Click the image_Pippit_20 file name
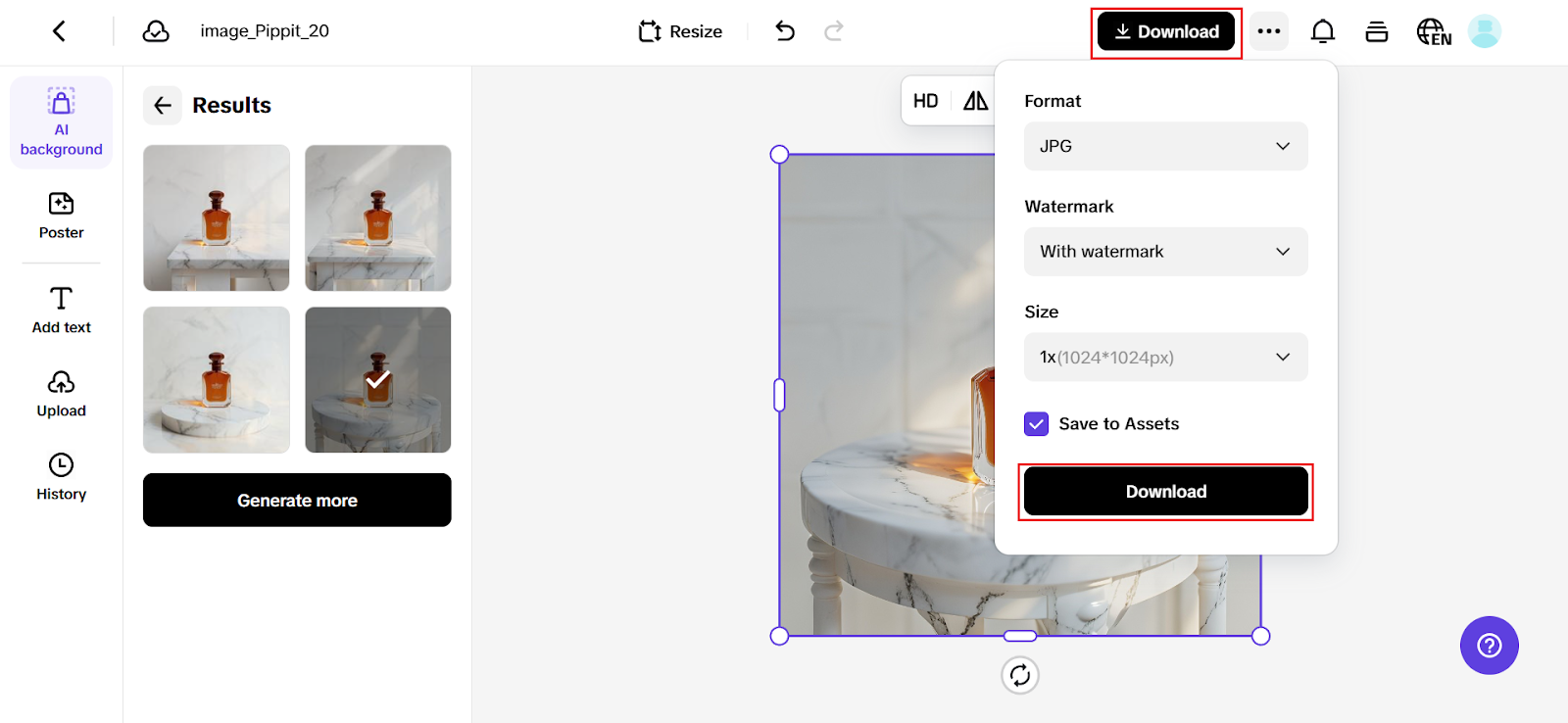The width and height of the screenshot is (1568, 723). point(265,31)
